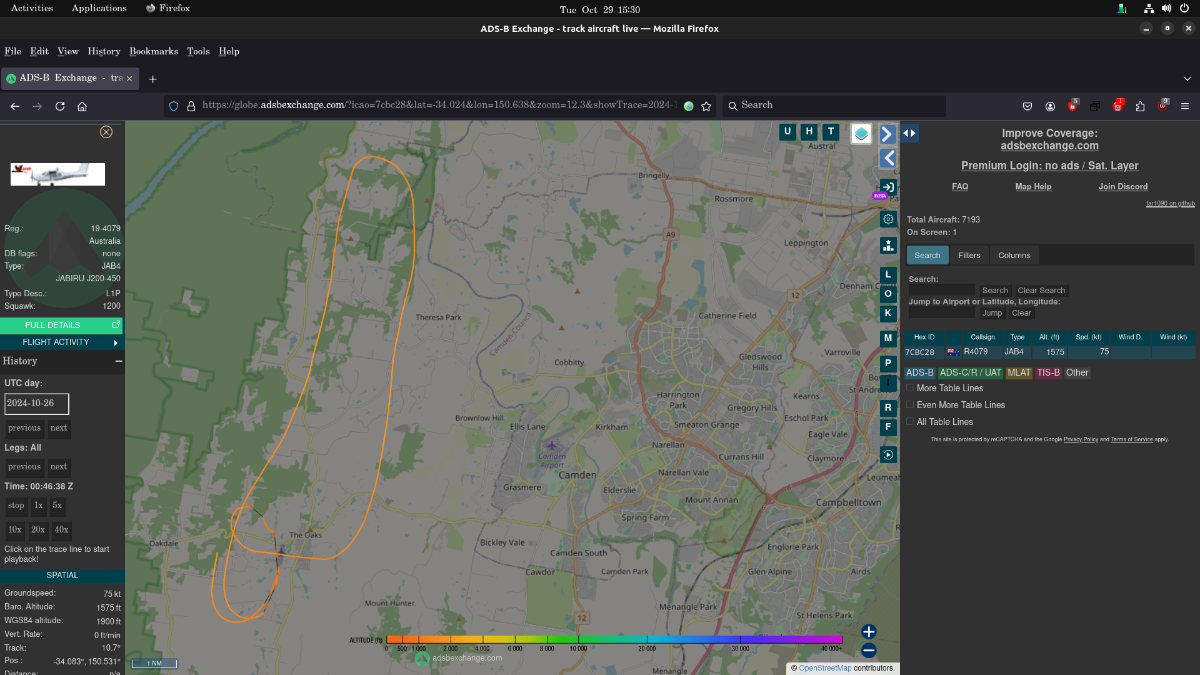Bookmark this page with star icon
The height and width of the screenshot is (675, 1200).
706,105
